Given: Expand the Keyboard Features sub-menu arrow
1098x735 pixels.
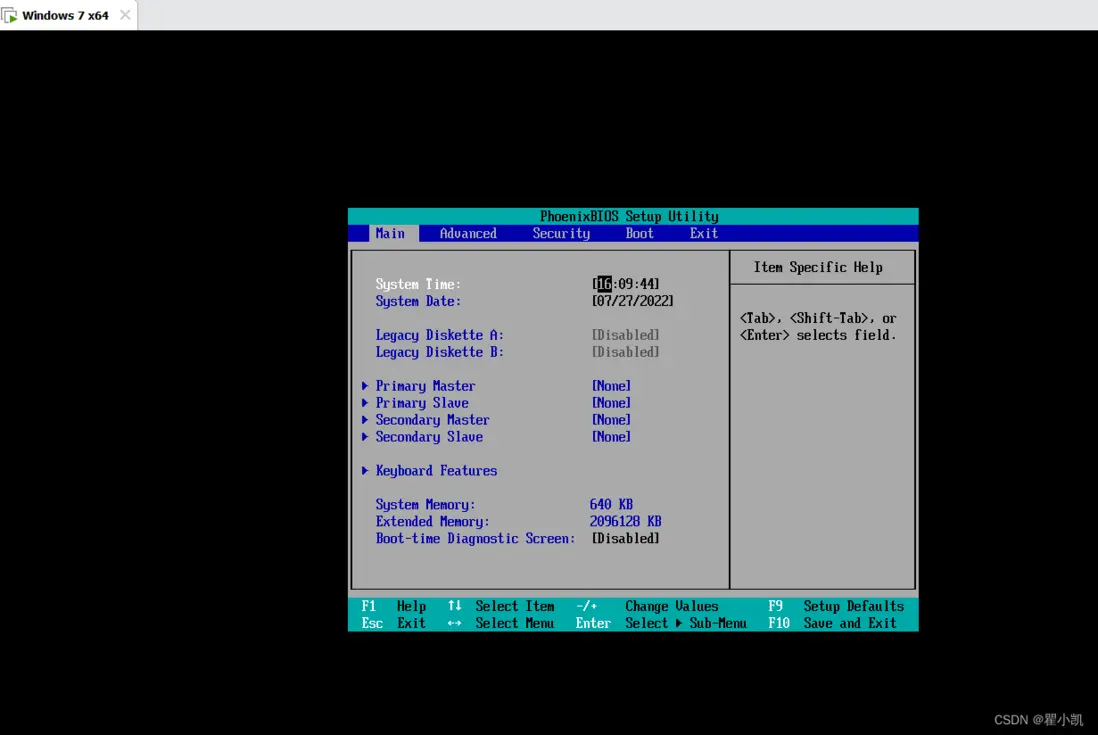Looking at the screenshot, I should point(365,470).
